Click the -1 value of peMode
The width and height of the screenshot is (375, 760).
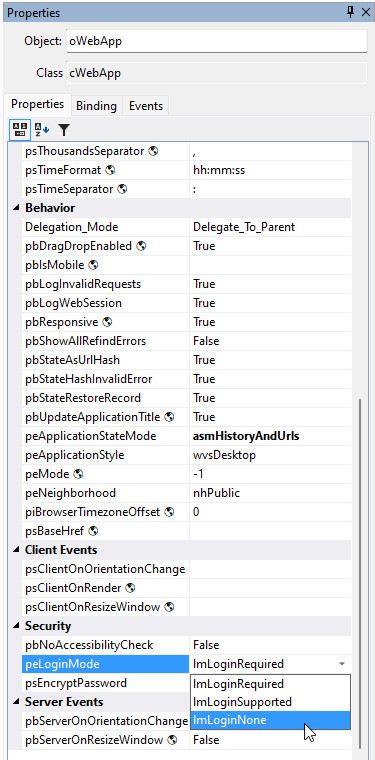tap(198, 474)
